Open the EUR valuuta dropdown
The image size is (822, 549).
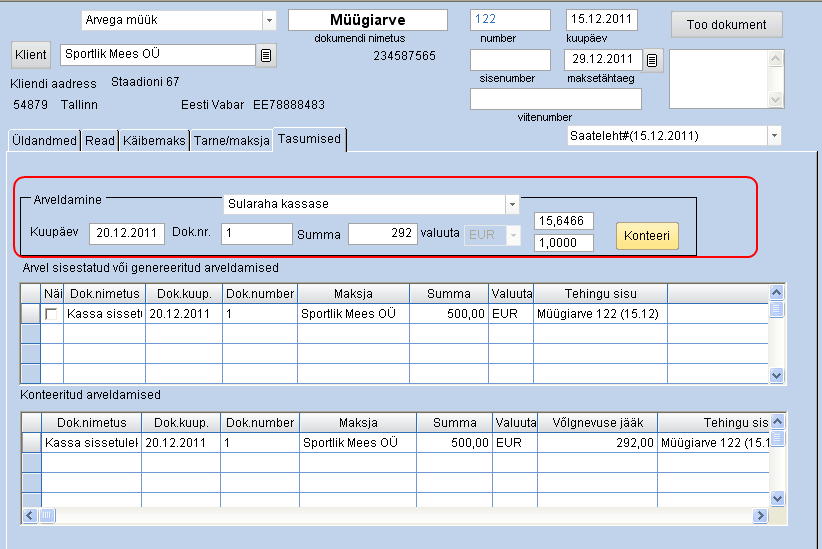tap(513, 235)
